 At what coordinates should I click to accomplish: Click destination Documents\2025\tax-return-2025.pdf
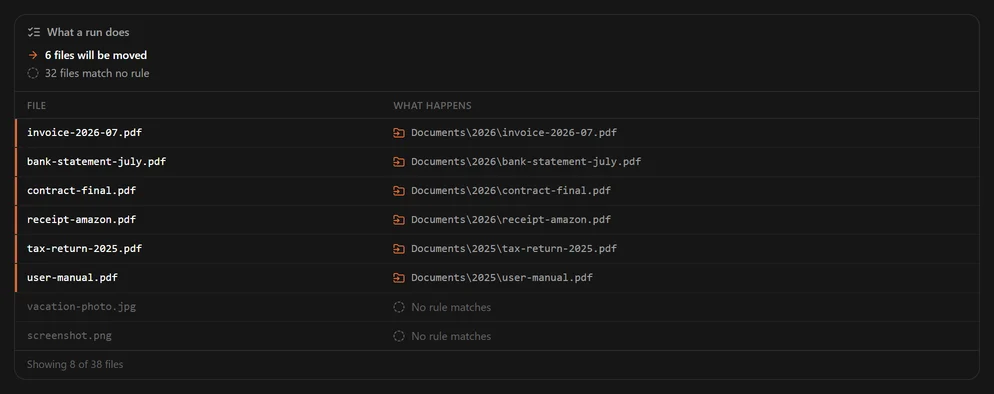(x=514, y=248)
